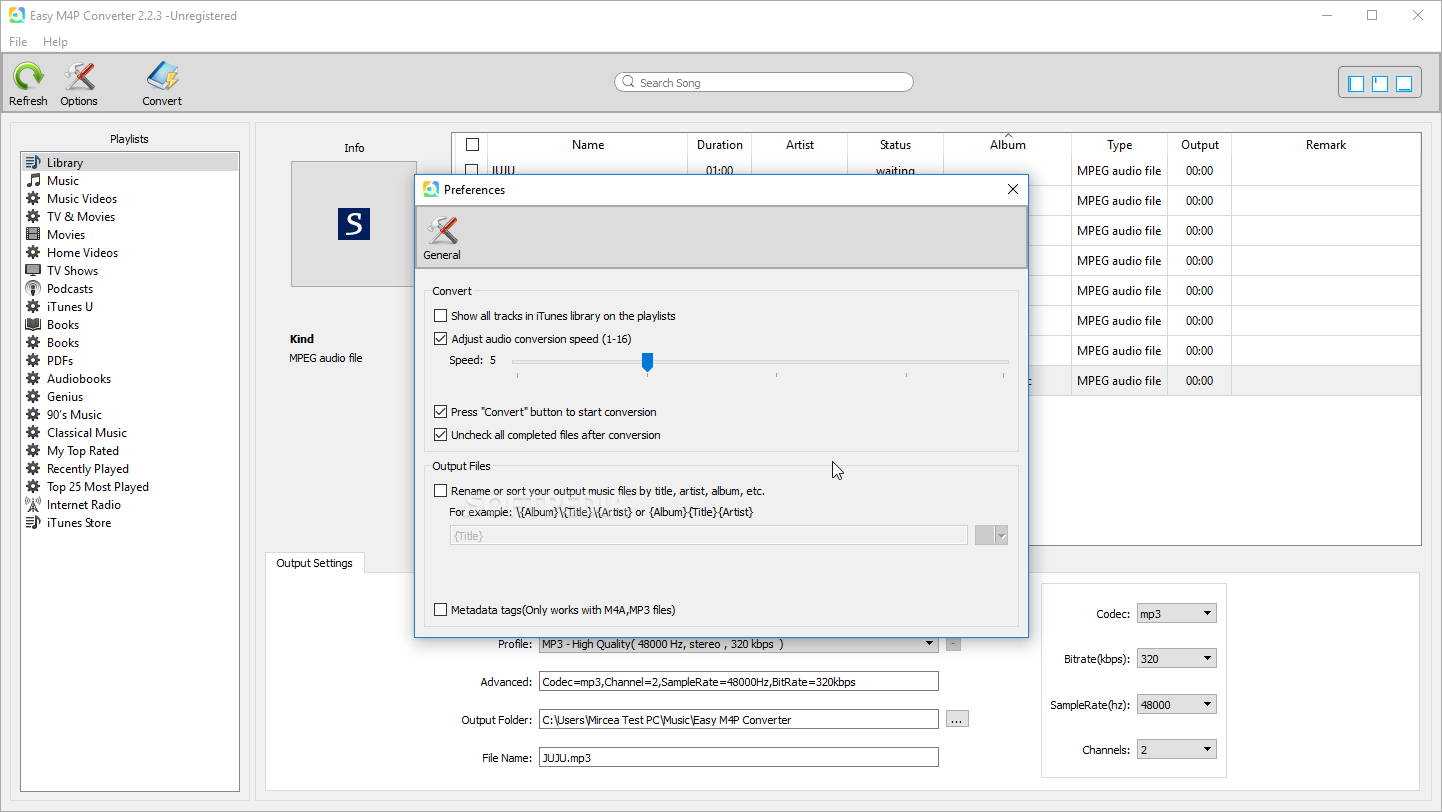Sort table by Name column header
Image resolution: width=1442 pixels, height=812 pixels.
[588, 145]
